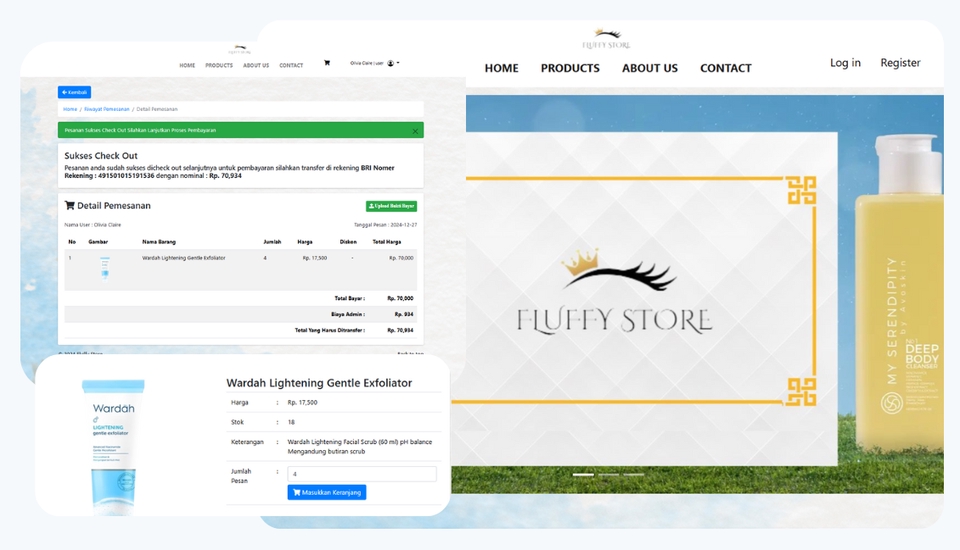Click 'Wardah Lightening Gentle Exfoliator' table cell

(x=184, y=258)
